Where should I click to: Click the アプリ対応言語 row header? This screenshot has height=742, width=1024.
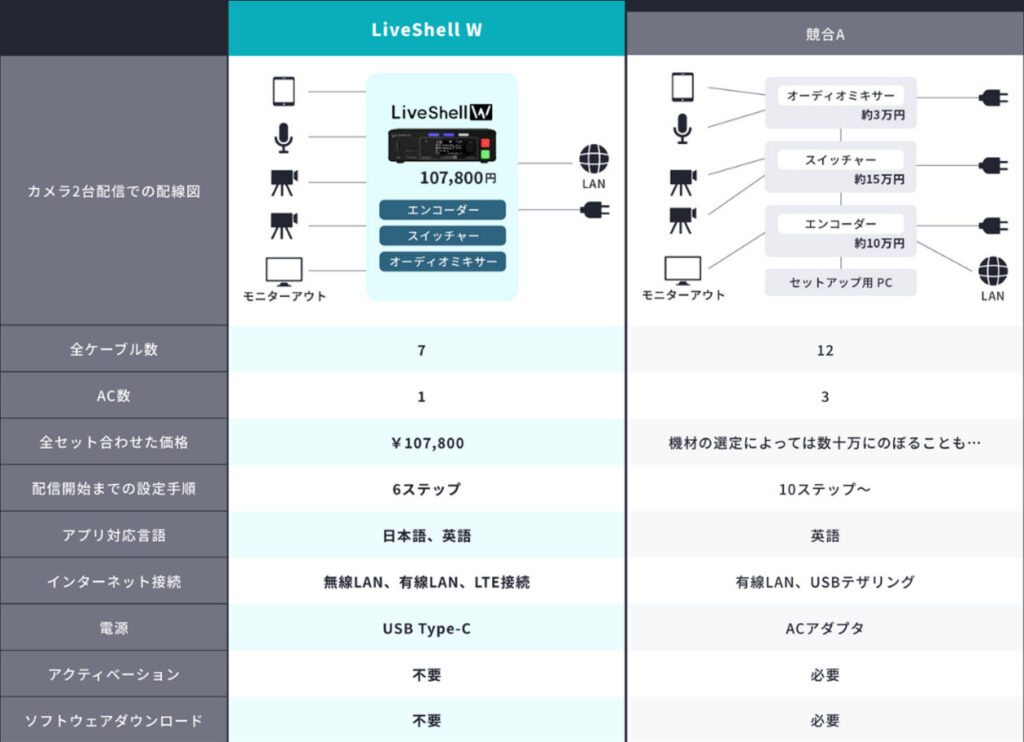tap(114, 535)
